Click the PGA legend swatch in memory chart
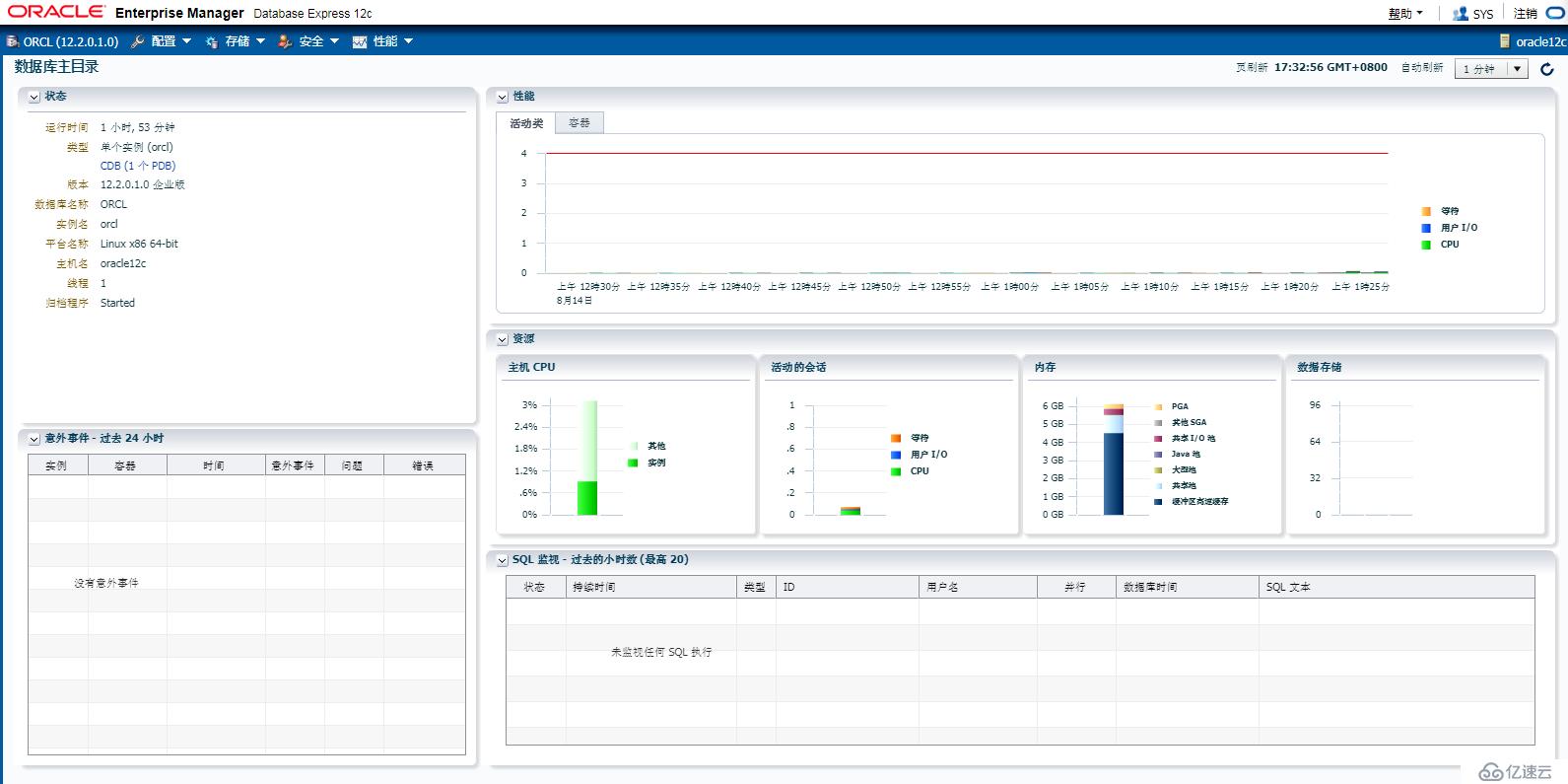The image size is (1568, 784). [1158, 406]
